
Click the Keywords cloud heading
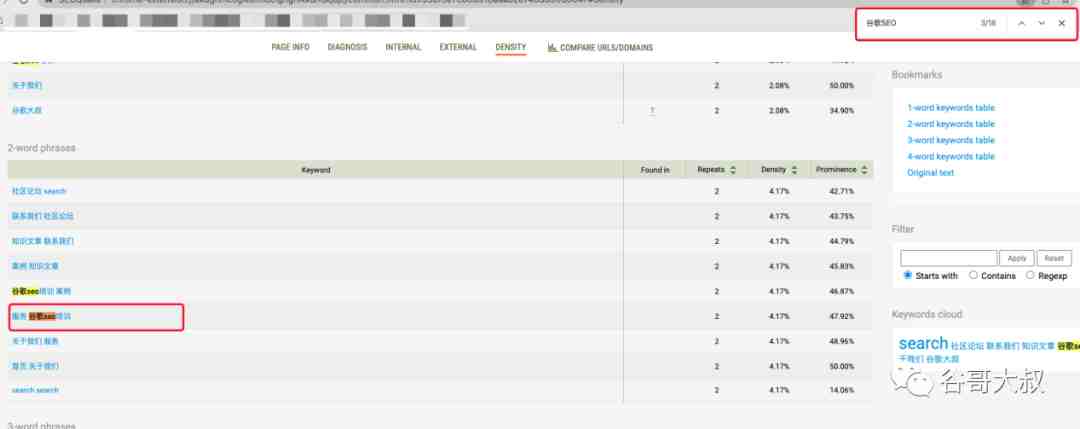click(926, 314)
